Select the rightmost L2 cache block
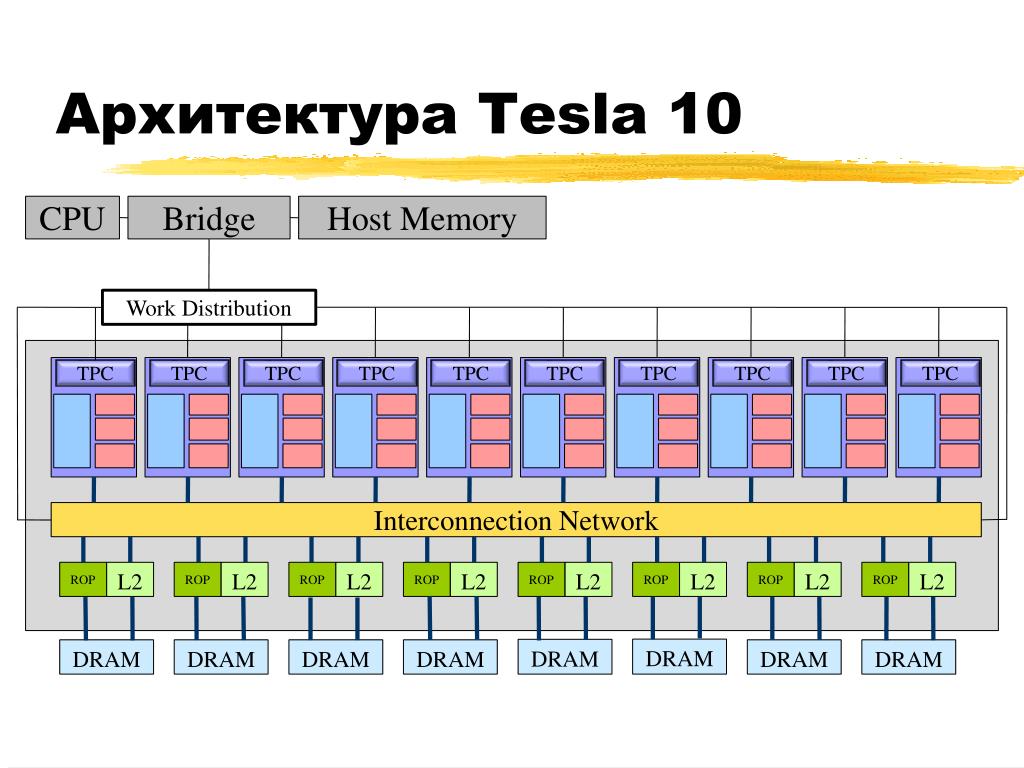Viewport: 1024px width, 768px height. pyautogui.click(x=932, y=579)
